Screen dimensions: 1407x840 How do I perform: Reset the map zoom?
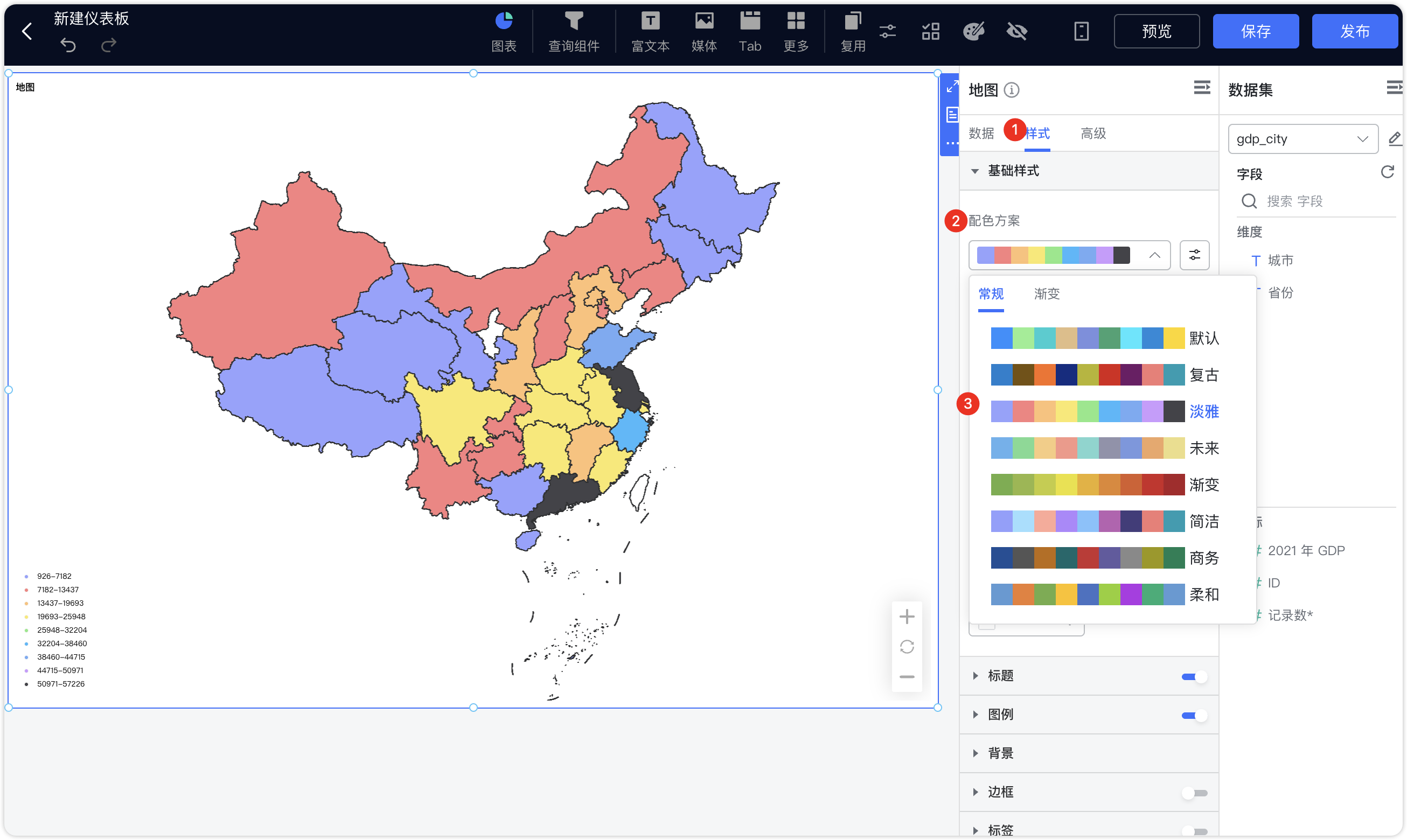(x=907, y=646)
